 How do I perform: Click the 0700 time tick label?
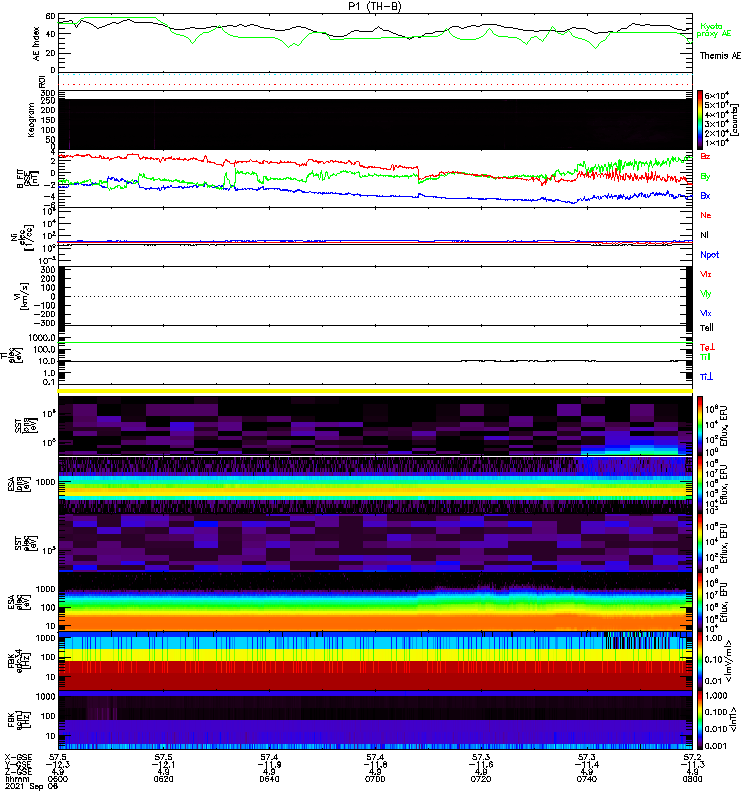[375, 779]
